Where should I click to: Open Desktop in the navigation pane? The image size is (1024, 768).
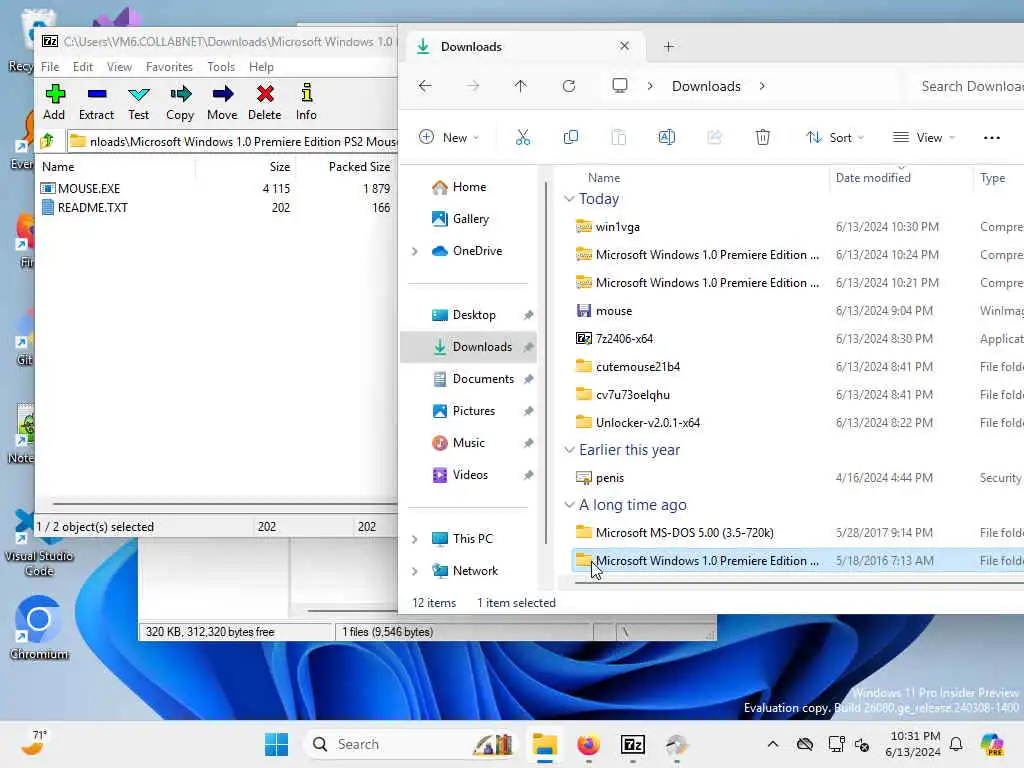(x=473, y=315)
